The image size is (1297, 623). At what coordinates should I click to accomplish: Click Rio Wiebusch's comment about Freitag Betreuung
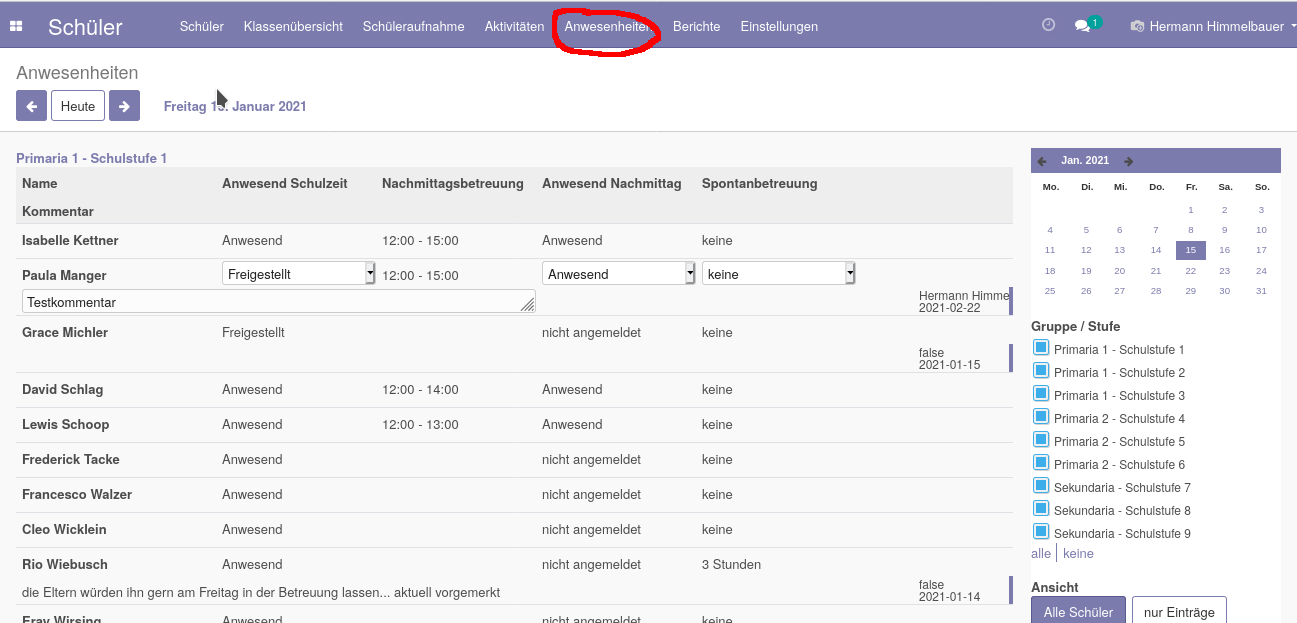261,593
